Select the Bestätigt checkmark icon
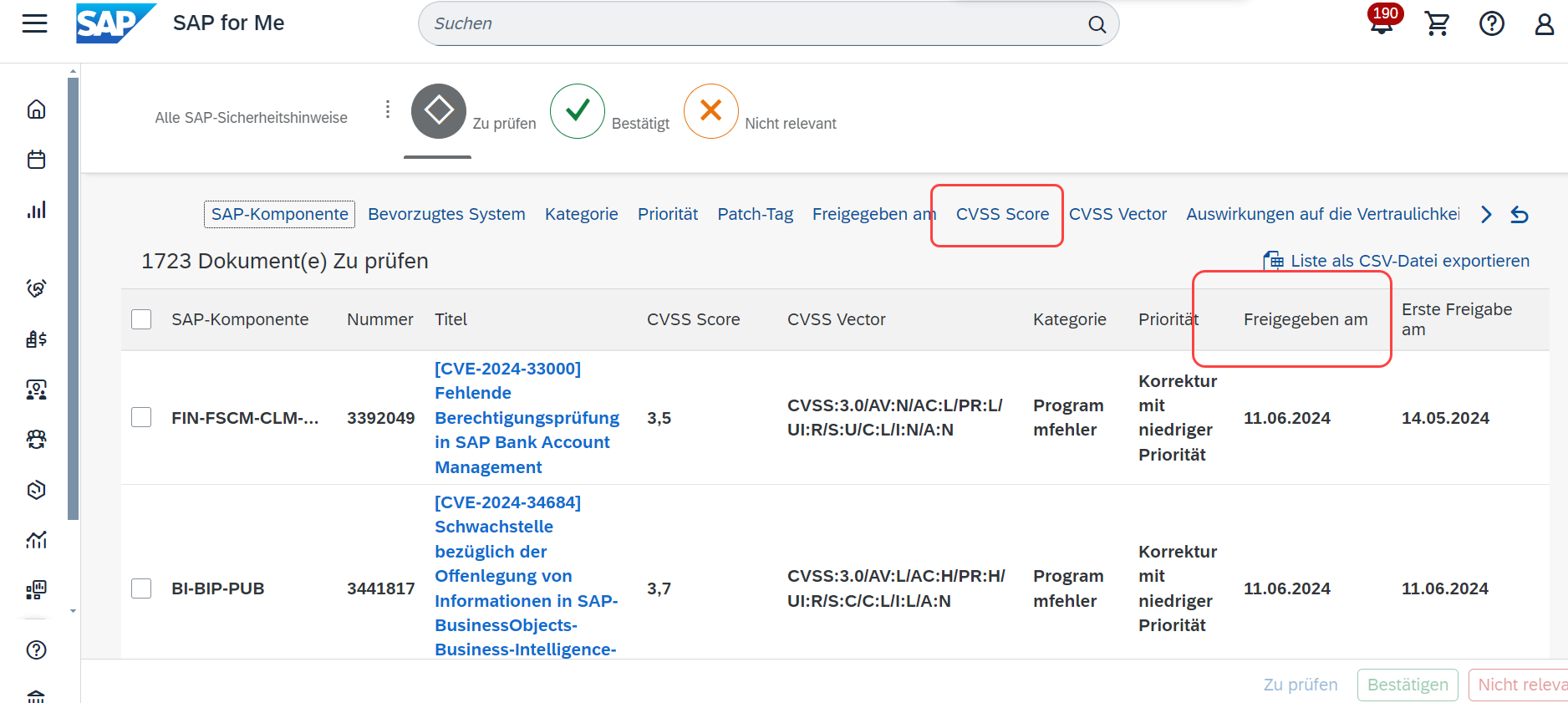 [x=578, y=111]
